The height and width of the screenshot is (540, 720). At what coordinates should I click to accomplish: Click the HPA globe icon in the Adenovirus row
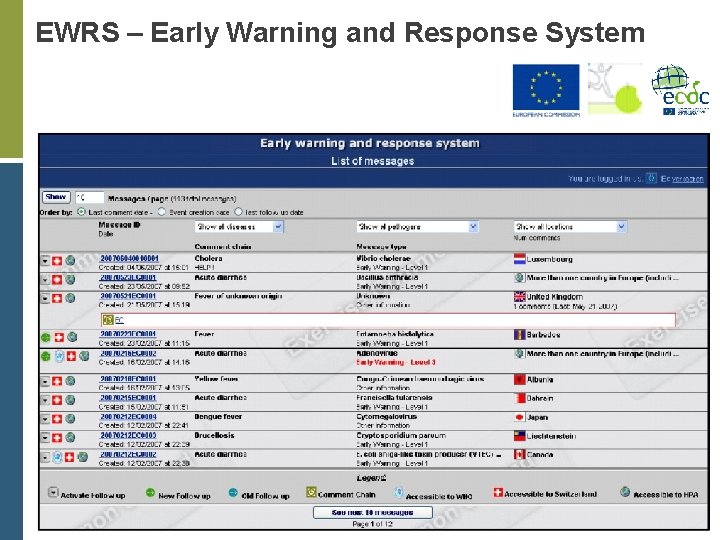(x=84, y=356)
